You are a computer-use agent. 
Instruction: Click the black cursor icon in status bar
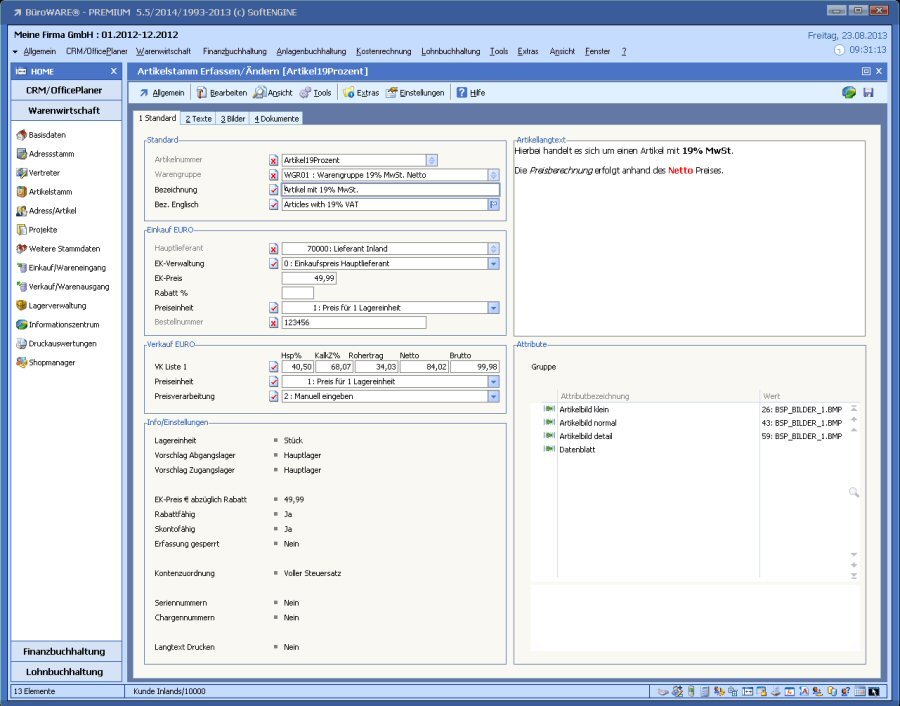click(x=874, y=691)
